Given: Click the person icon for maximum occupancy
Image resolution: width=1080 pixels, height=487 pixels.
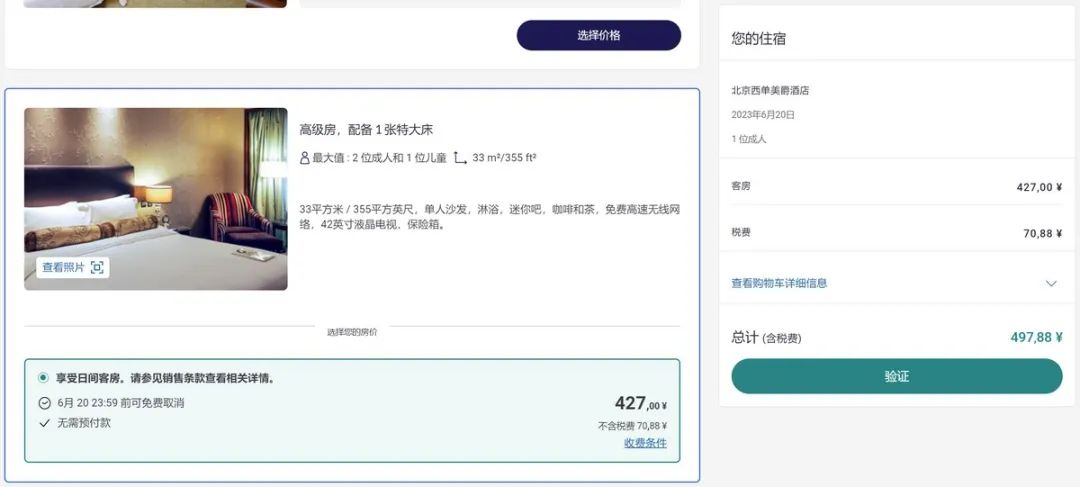Looking at the screenshot, I should [x=305, y=158].
